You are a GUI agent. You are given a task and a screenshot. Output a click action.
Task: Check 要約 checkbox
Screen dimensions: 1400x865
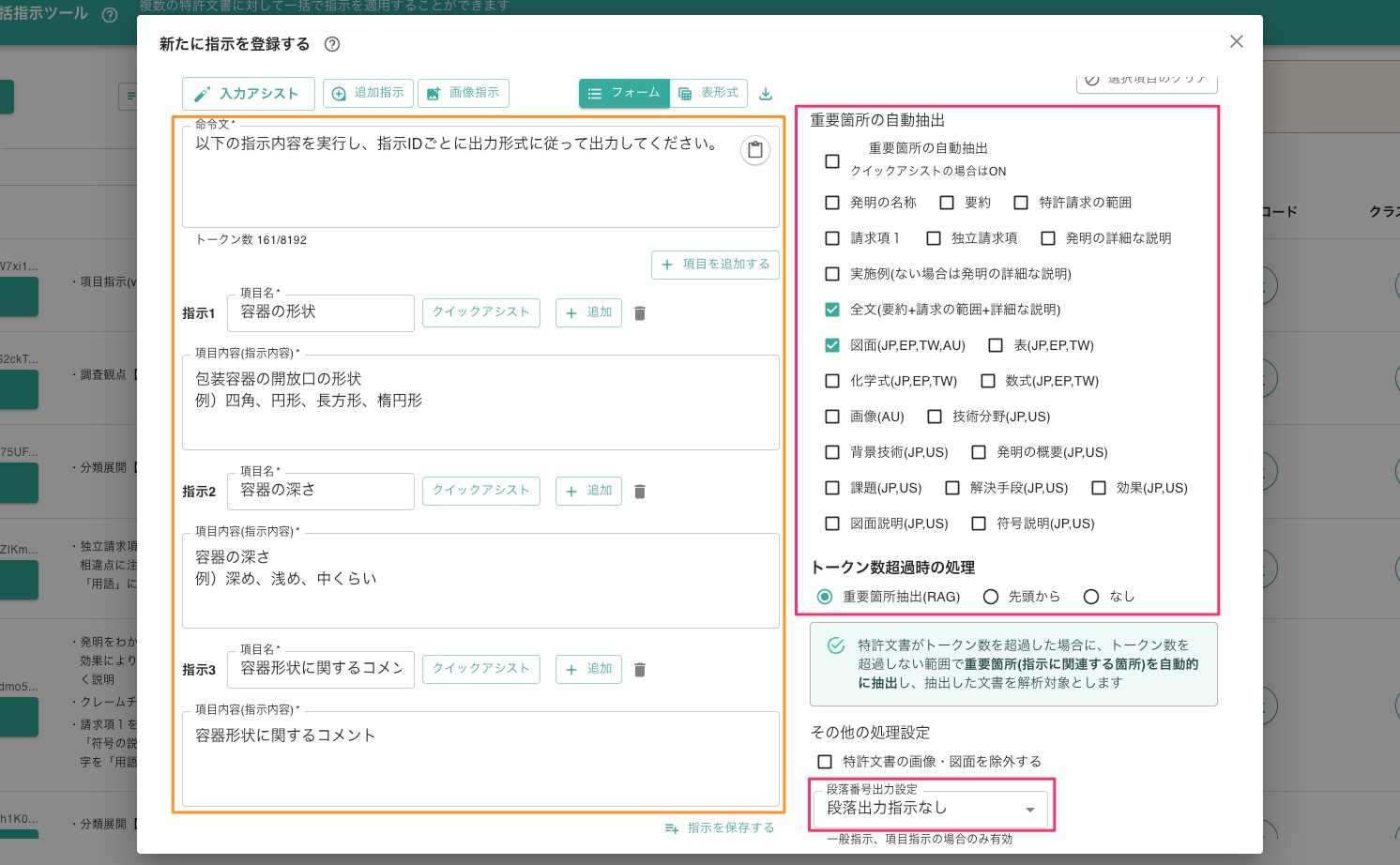coord(947,203)
